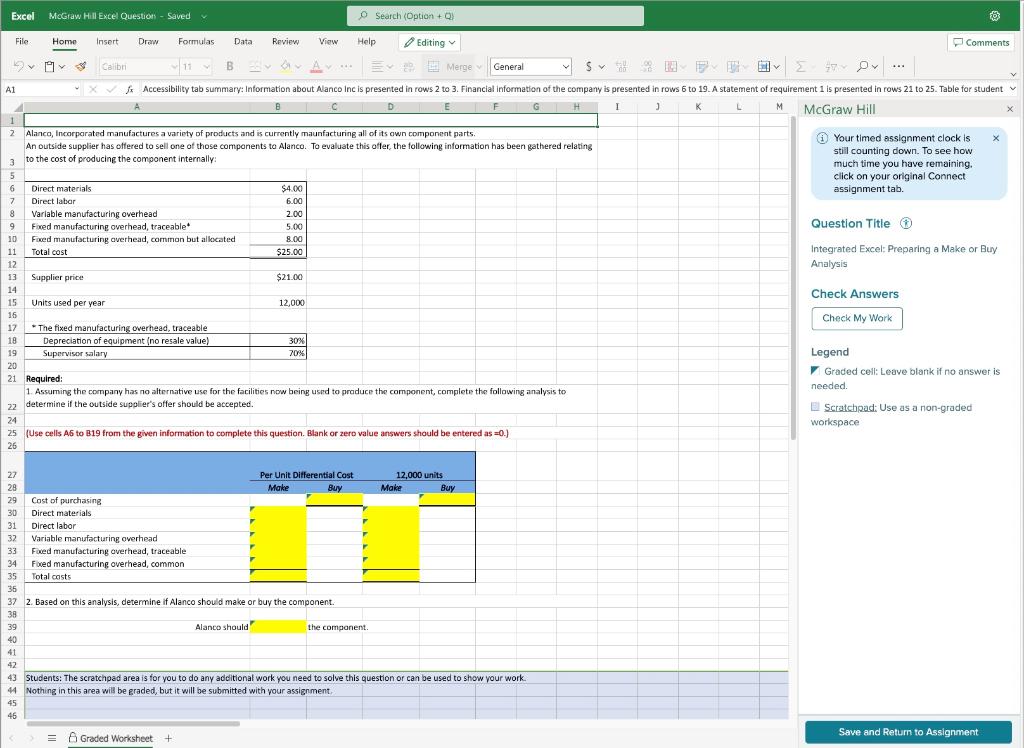The width and height of the screenshot is (1024, 748).
Task: Open Conditional Formatting in the ribbon
Action: pyautogui.click(x=671, y=67)
